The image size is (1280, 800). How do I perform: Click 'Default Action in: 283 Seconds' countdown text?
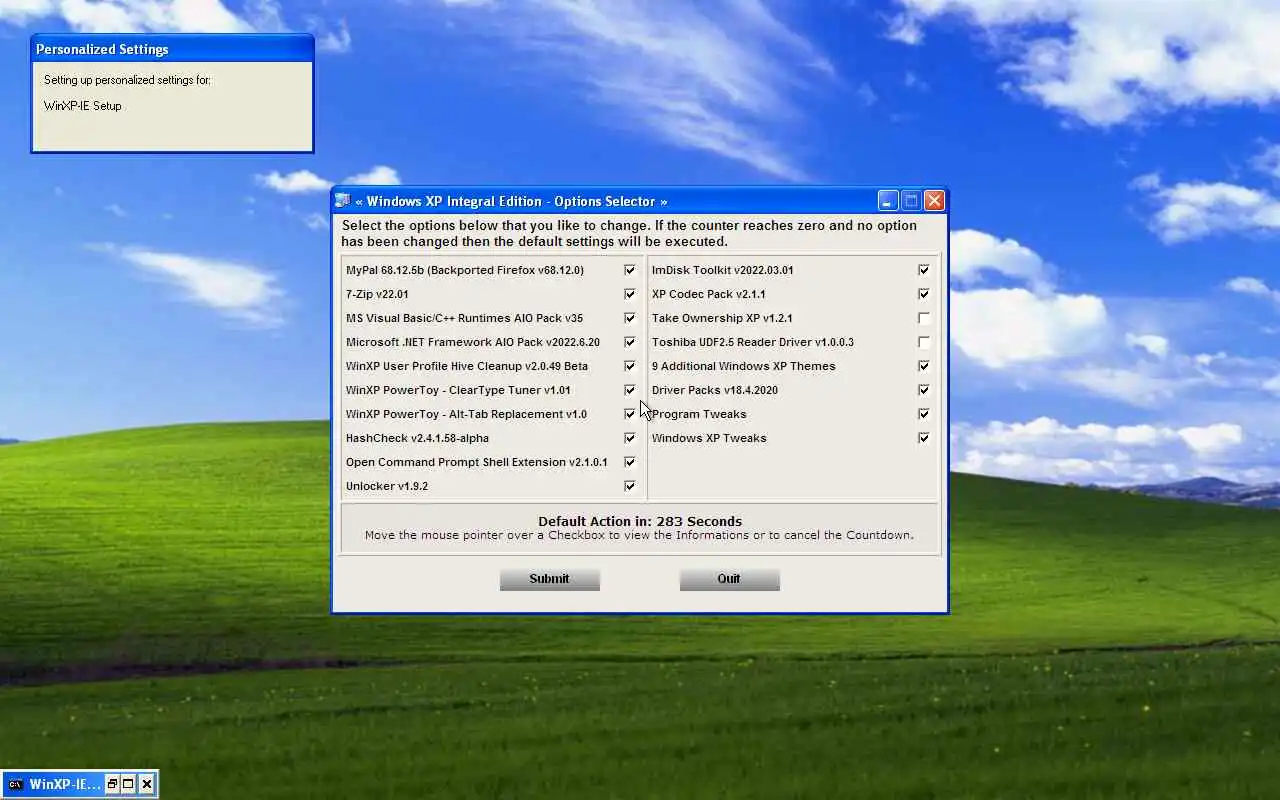(x=640, y=521)
